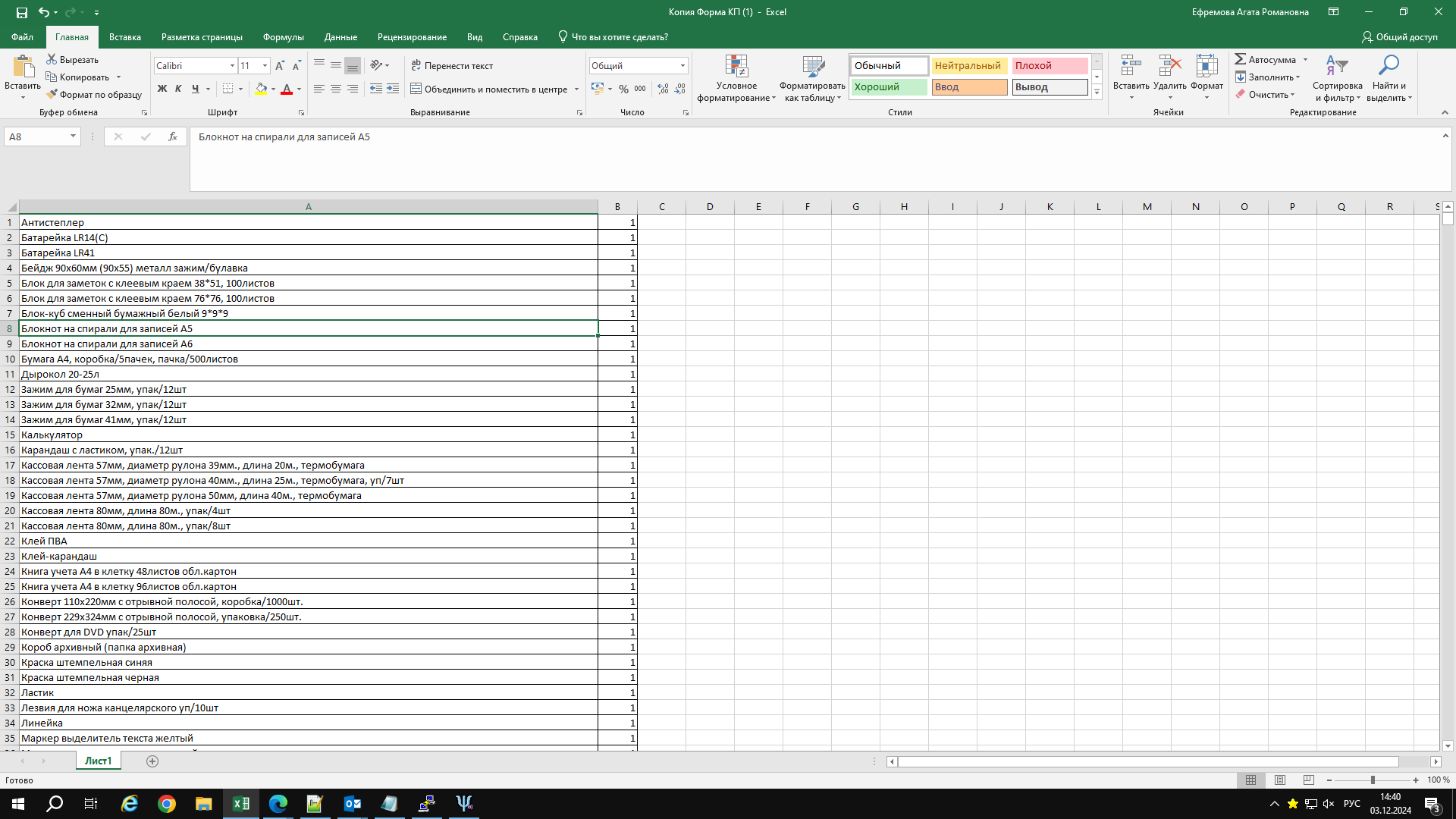The image size is (1456, 819).
Task: Click the Conditional Formatting icon
Action: 736,67
